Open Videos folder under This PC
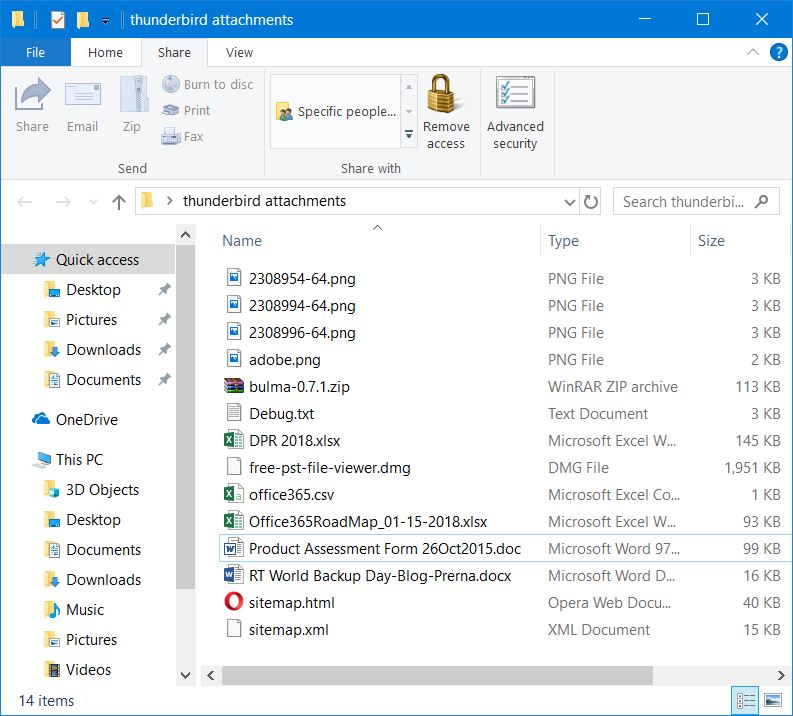Viewport: 793px width, 716px height. pos(78,669)
